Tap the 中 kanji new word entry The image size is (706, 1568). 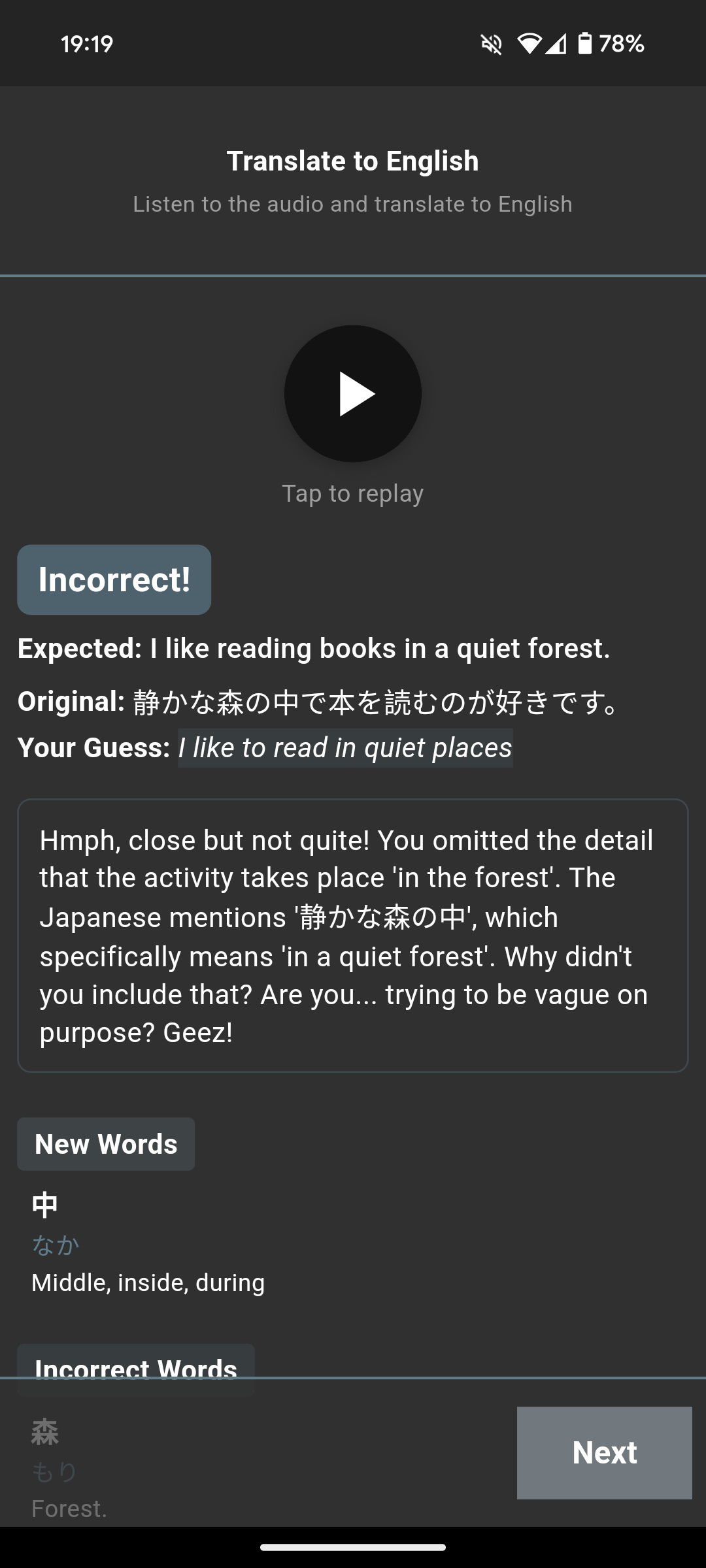45,1205
